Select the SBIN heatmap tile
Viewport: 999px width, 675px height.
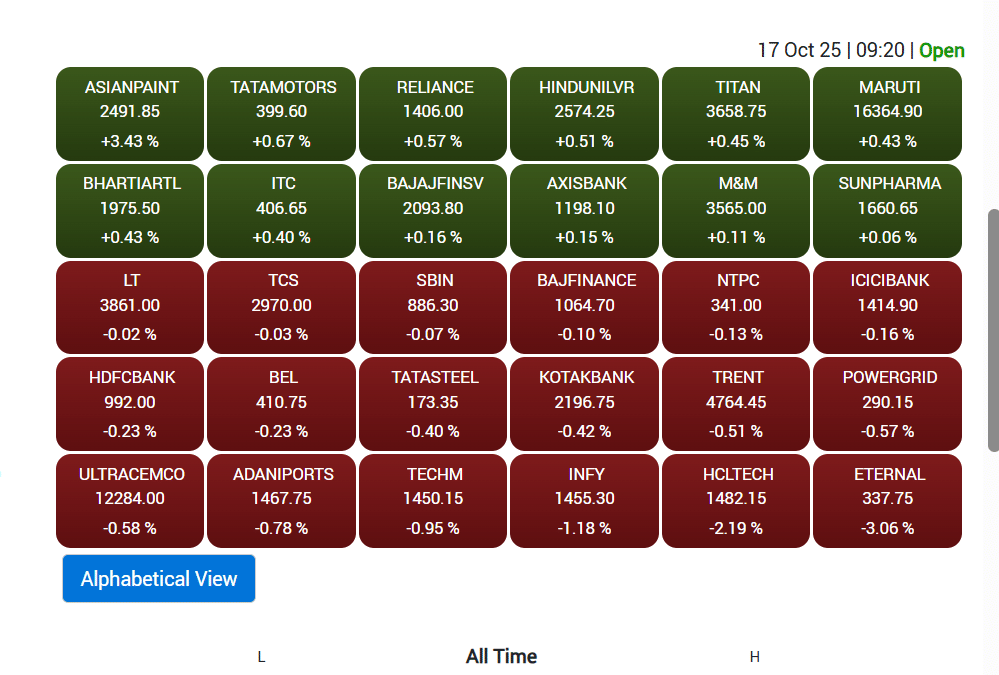(433, 307)
